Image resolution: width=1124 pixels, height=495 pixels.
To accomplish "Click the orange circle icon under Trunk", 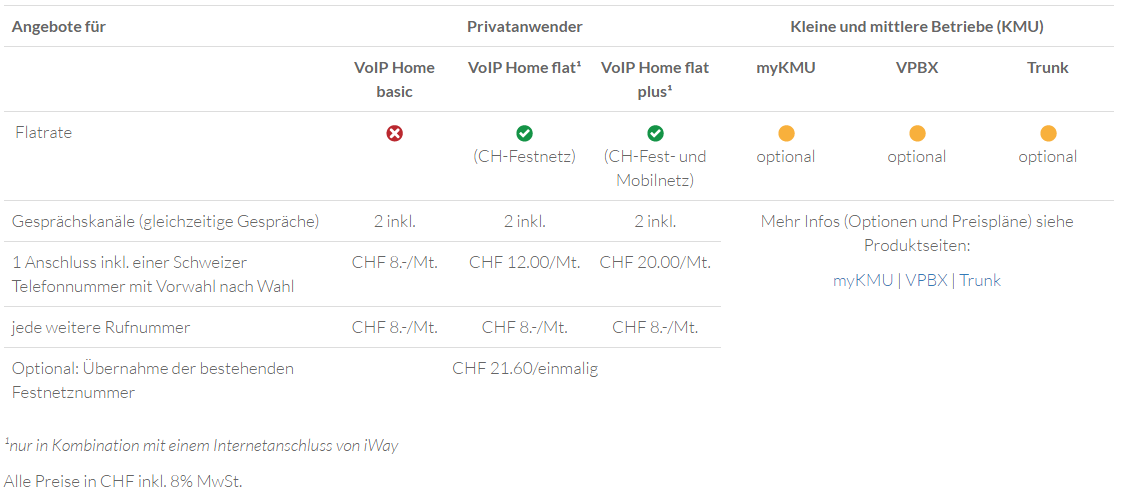I will tap(1048, 133).
